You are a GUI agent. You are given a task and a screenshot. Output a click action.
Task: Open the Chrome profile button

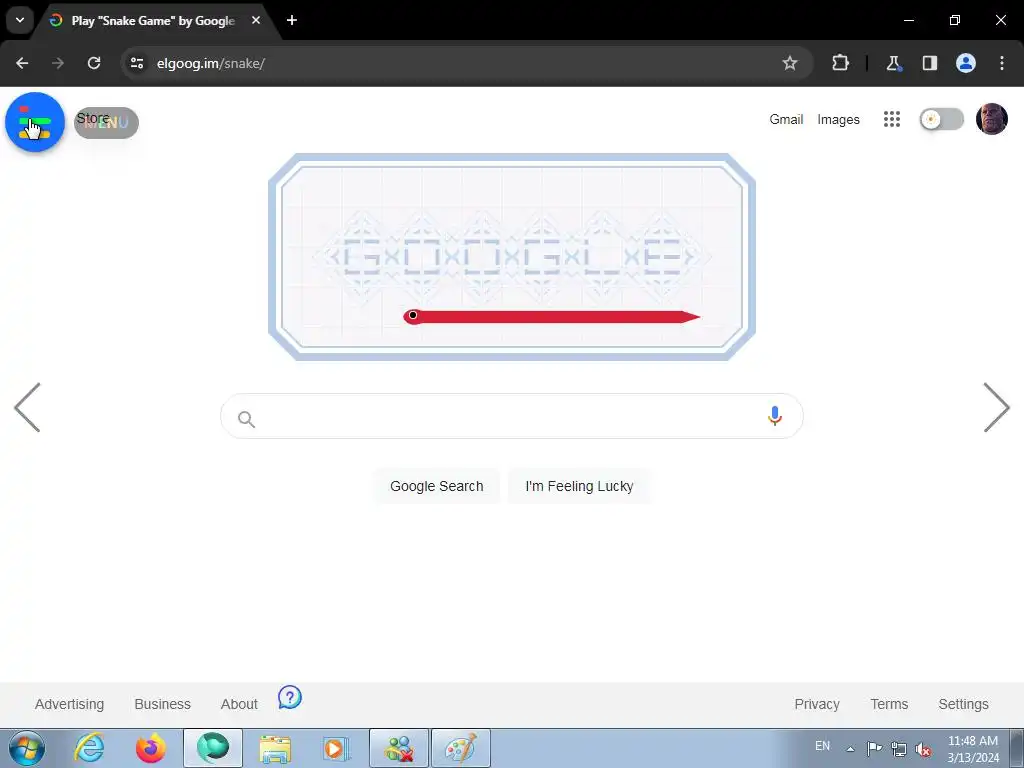(966, 63)
